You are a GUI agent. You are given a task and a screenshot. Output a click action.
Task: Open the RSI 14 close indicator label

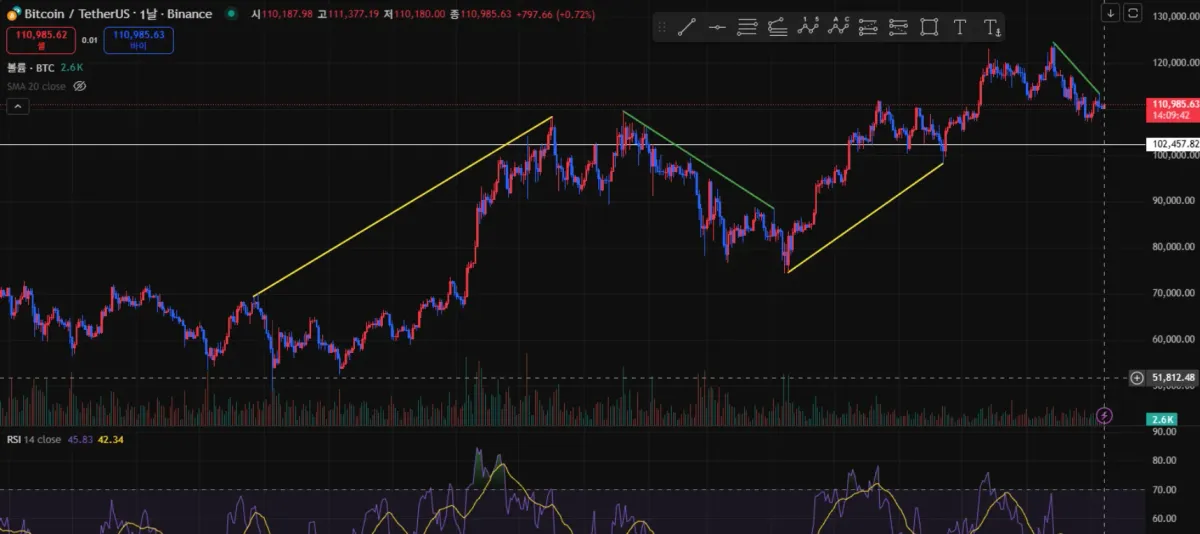(34, 439)
